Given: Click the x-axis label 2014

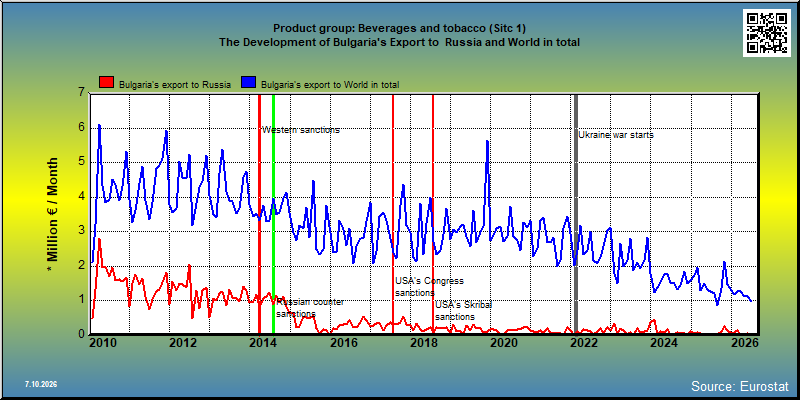Looking at the screenshot, I should (263, 342).
